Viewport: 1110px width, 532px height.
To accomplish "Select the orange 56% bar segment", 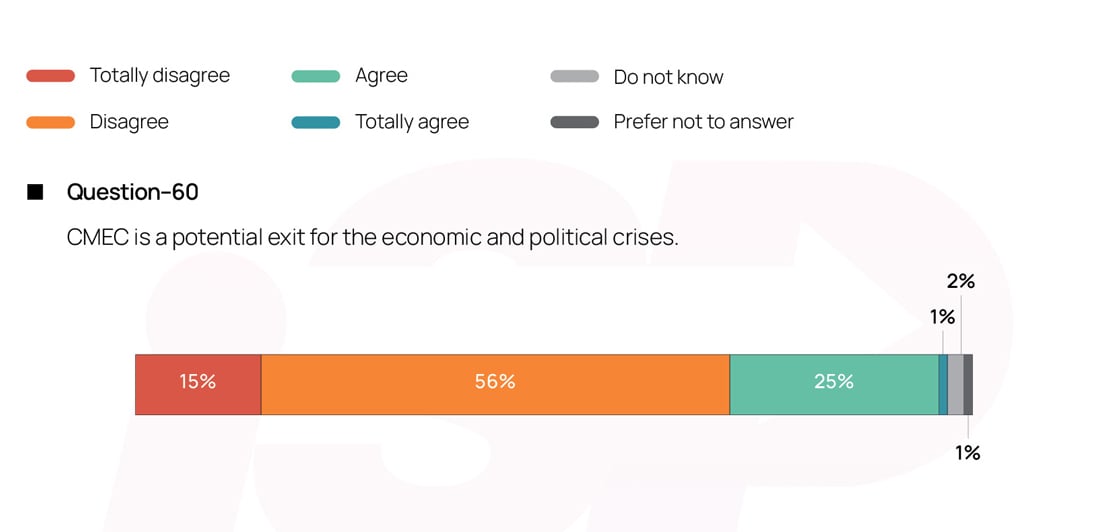I will [x=495, y=383].
